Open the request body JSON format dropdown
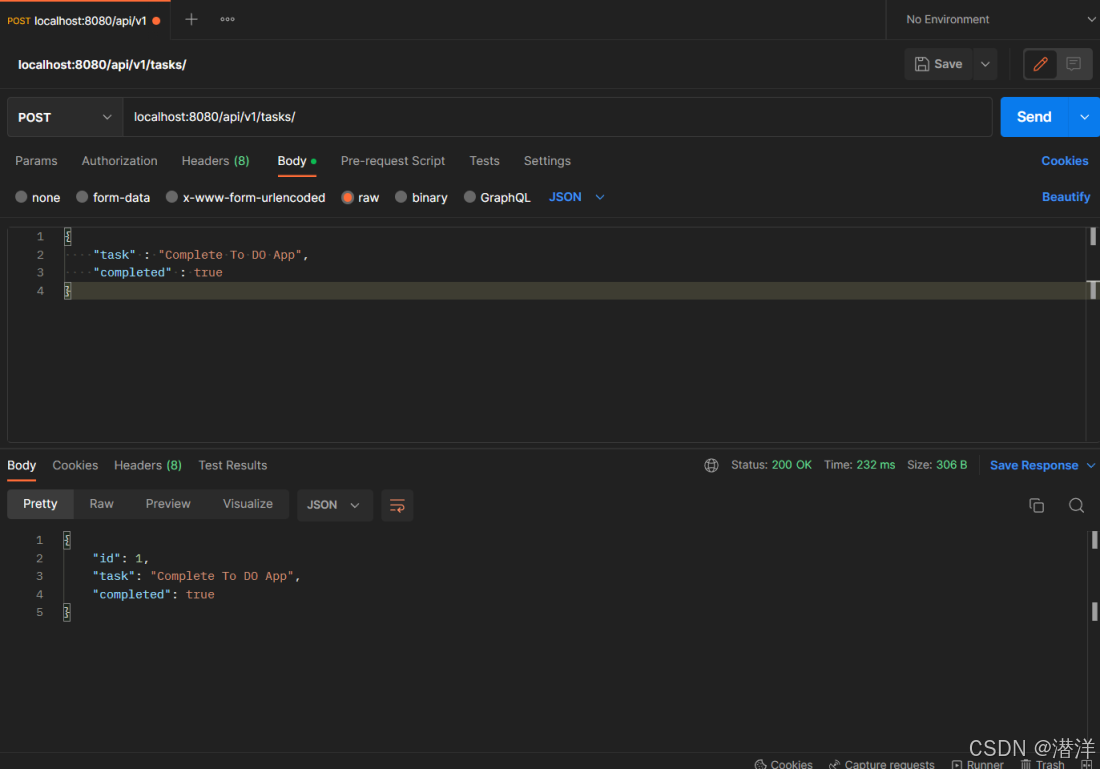This screenshot has width=1100, height=769. (x=576, y=197)
